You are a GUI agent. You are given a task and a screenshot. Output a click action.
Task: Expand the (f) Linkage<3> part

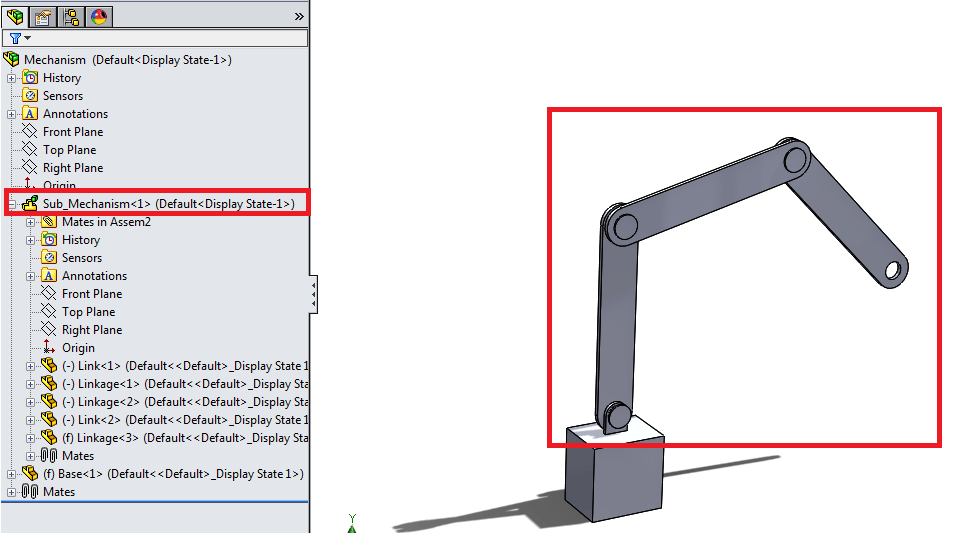[30, 438]
